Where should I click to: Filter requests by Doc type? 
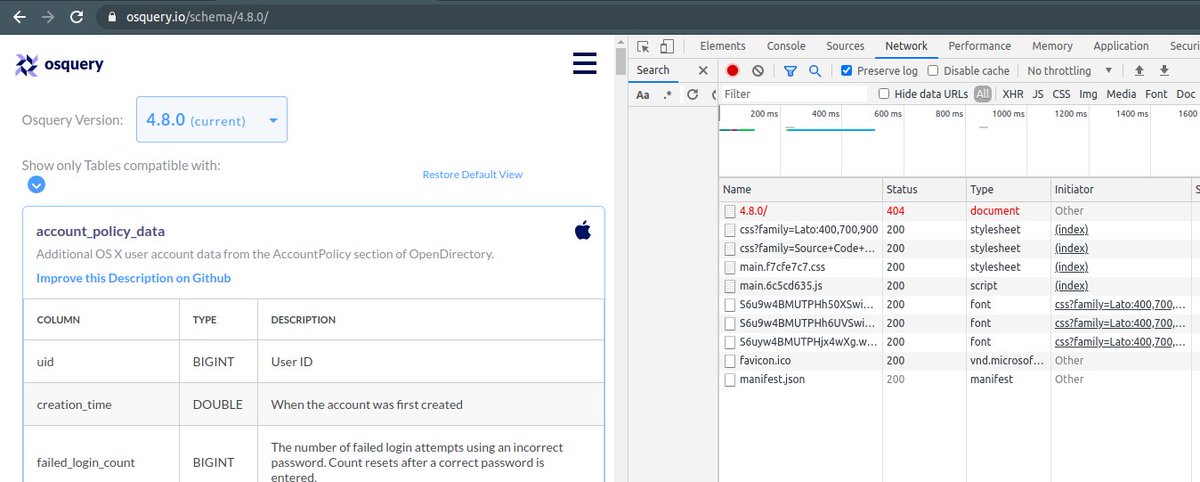1186,94
